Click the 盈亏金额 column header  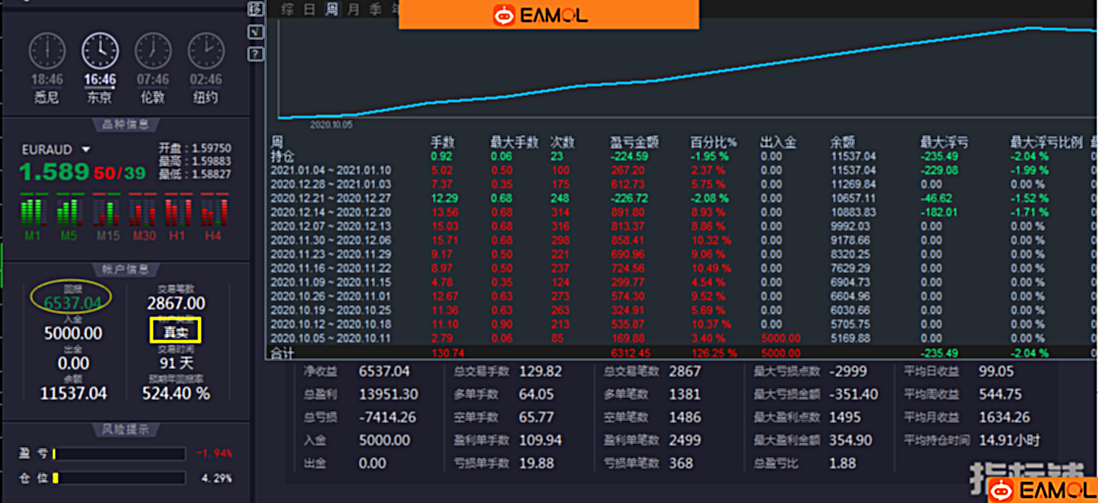click(x=634, y=143)
